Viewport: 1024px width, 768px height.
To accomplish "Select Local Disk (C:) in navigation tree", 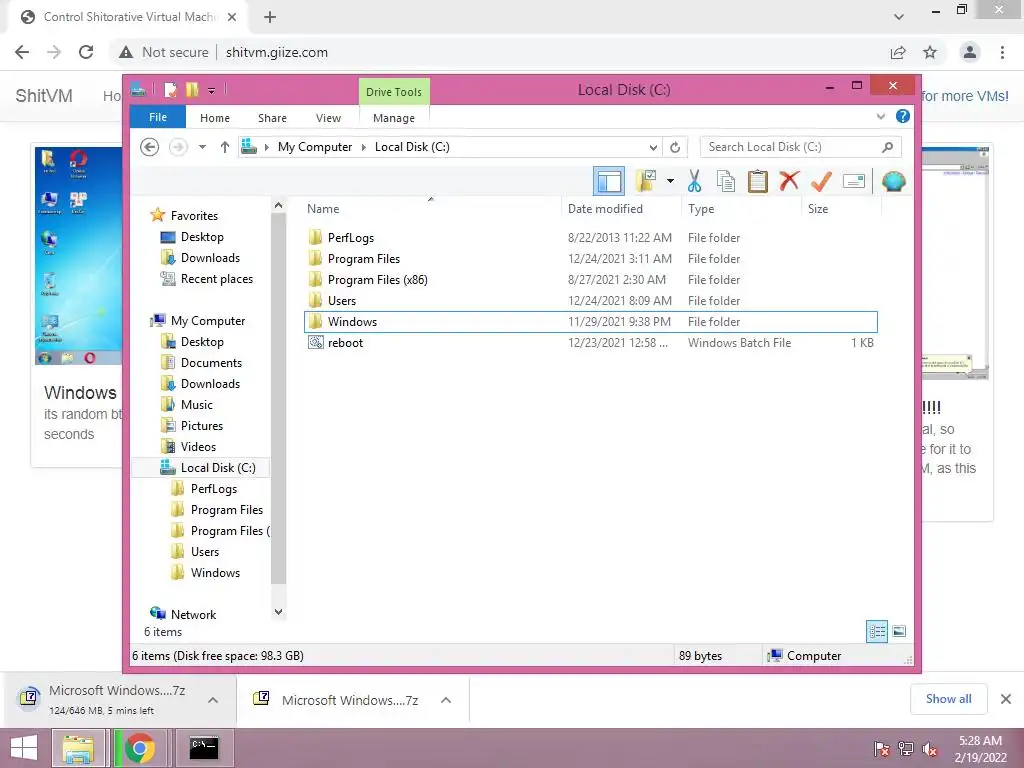I will tap(217, 468).
